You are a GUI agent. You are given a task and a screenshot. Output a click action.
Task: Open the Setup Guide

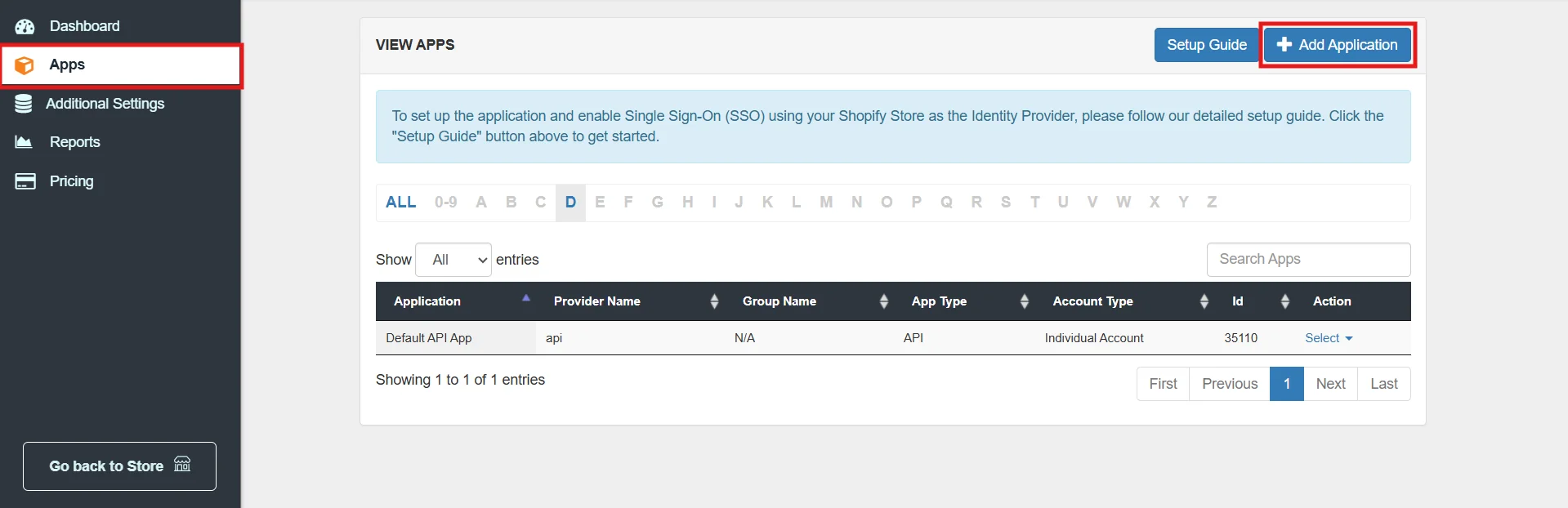click(x=1206, y=45)
